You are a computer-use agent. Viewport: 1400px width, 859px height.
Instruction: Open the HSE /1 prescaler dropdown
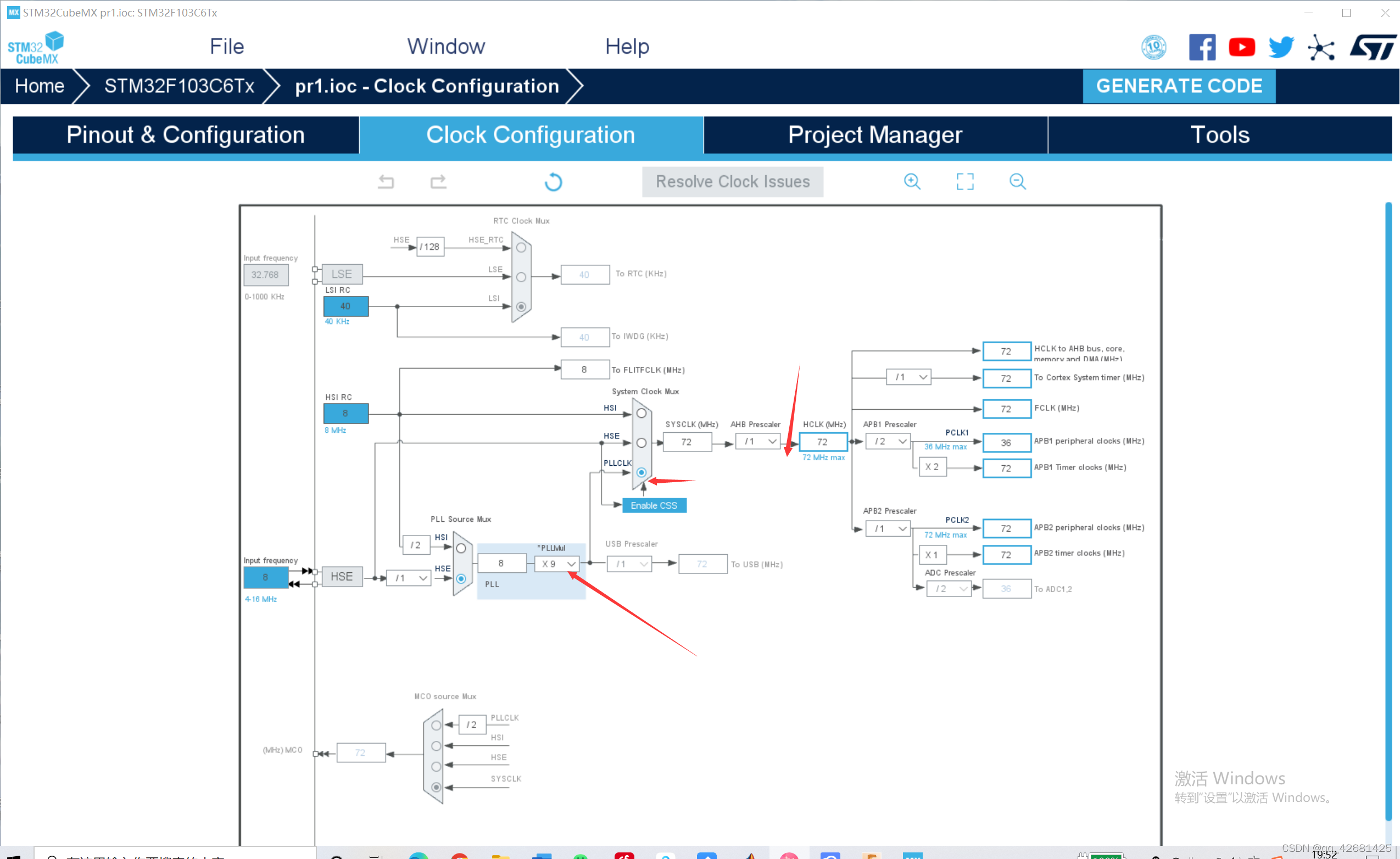(409, 578)
